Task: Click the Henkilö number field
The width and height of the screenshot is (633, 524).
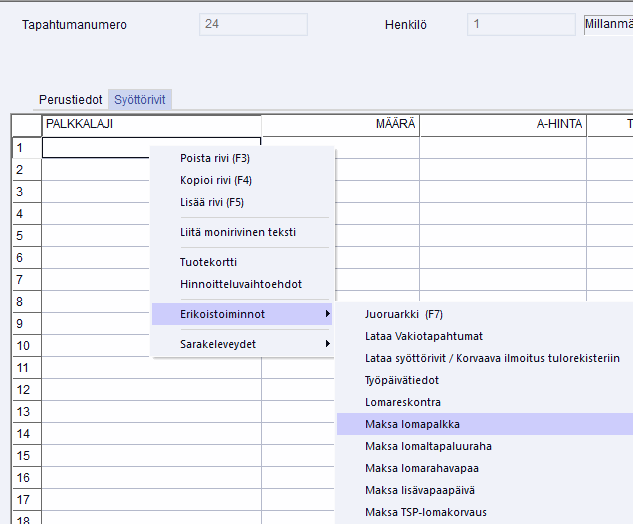Action: 519,24
